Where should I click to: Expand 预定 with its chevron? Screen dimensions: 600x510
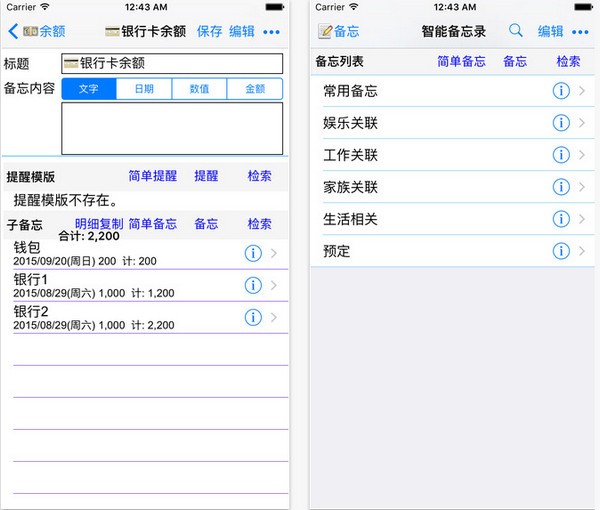(582, 251)
